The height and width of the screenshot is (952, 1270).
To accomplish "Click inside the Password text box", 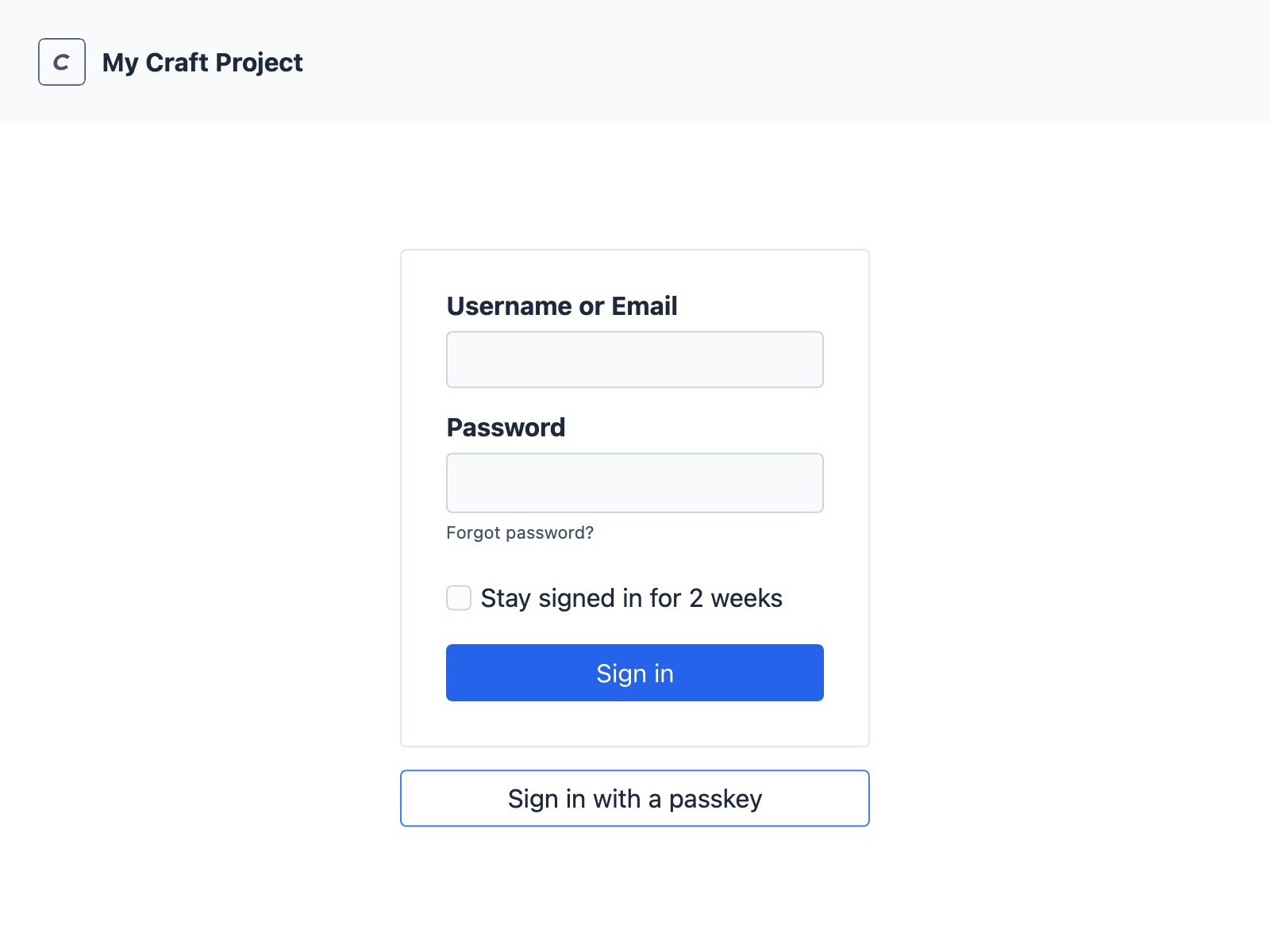I will click(634, 482).
